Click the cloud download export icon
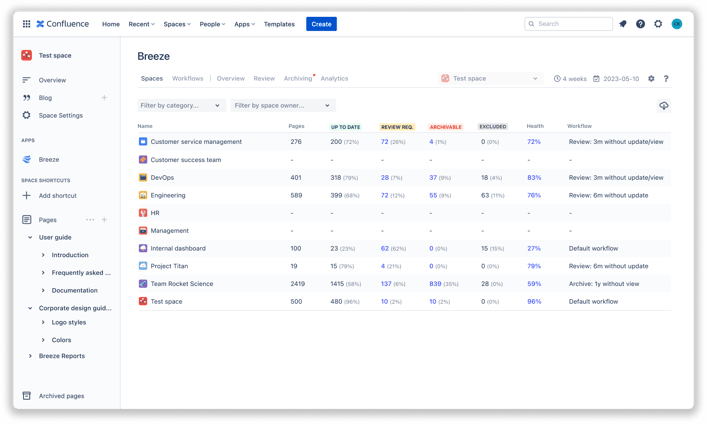 point(664,106)
